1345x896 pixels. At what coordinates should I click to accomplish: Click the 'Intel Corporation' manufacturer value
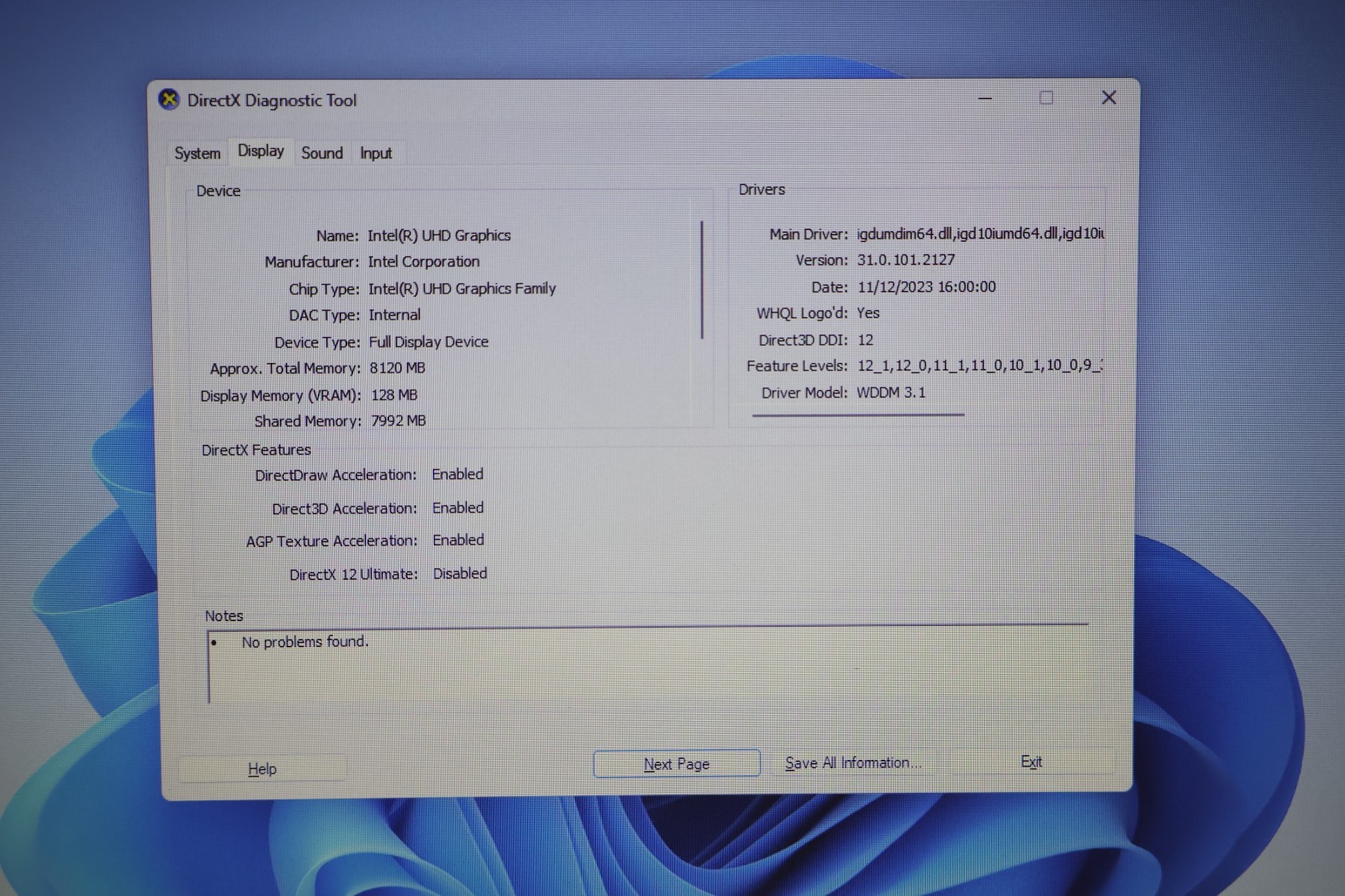[424, 261]
